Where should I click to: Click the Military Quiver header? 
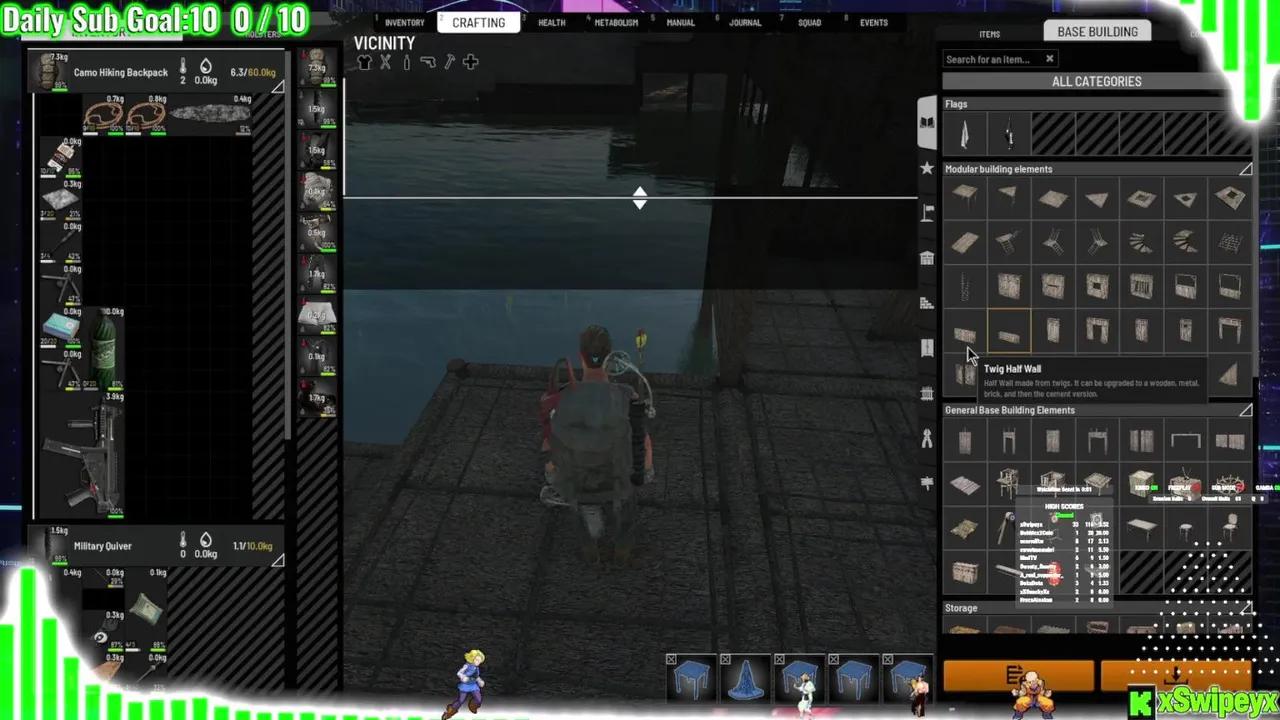156,546
